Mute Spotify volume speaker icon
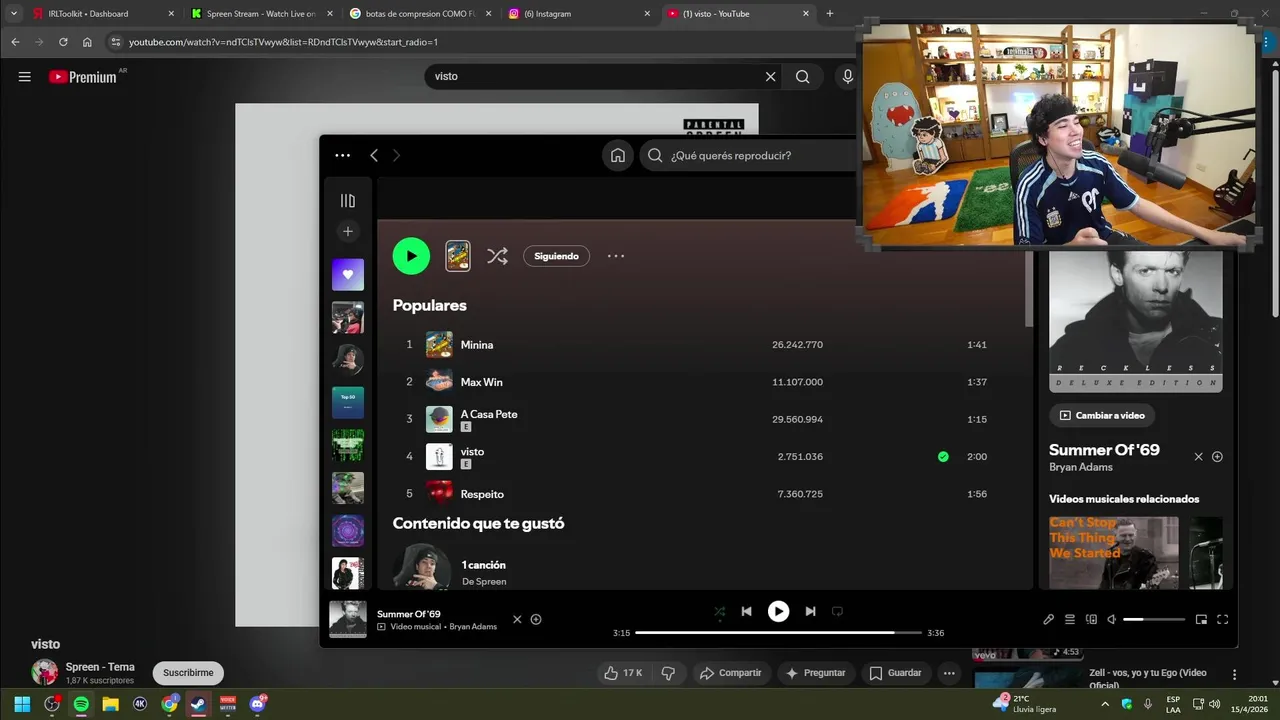The image size is (1280, 720). (x=1111, y=619)
